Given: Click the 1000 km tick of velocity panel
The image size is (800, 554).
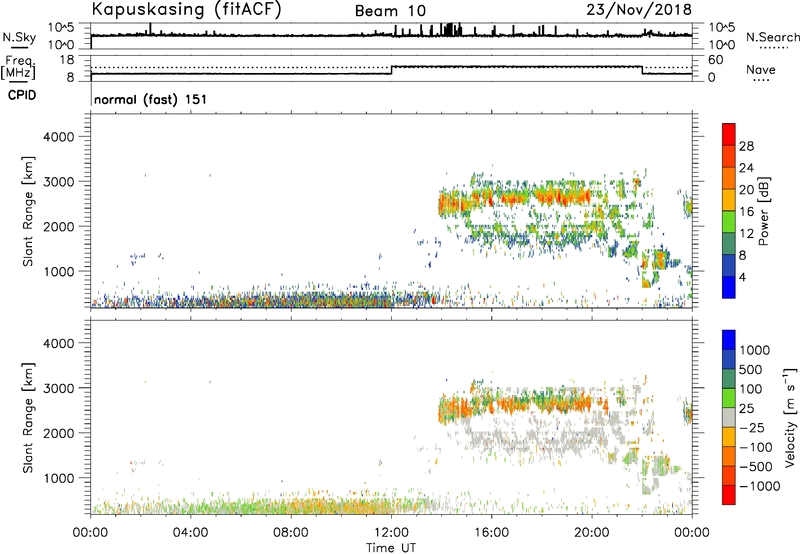Looking at the screenshot, I should [59, 478].
